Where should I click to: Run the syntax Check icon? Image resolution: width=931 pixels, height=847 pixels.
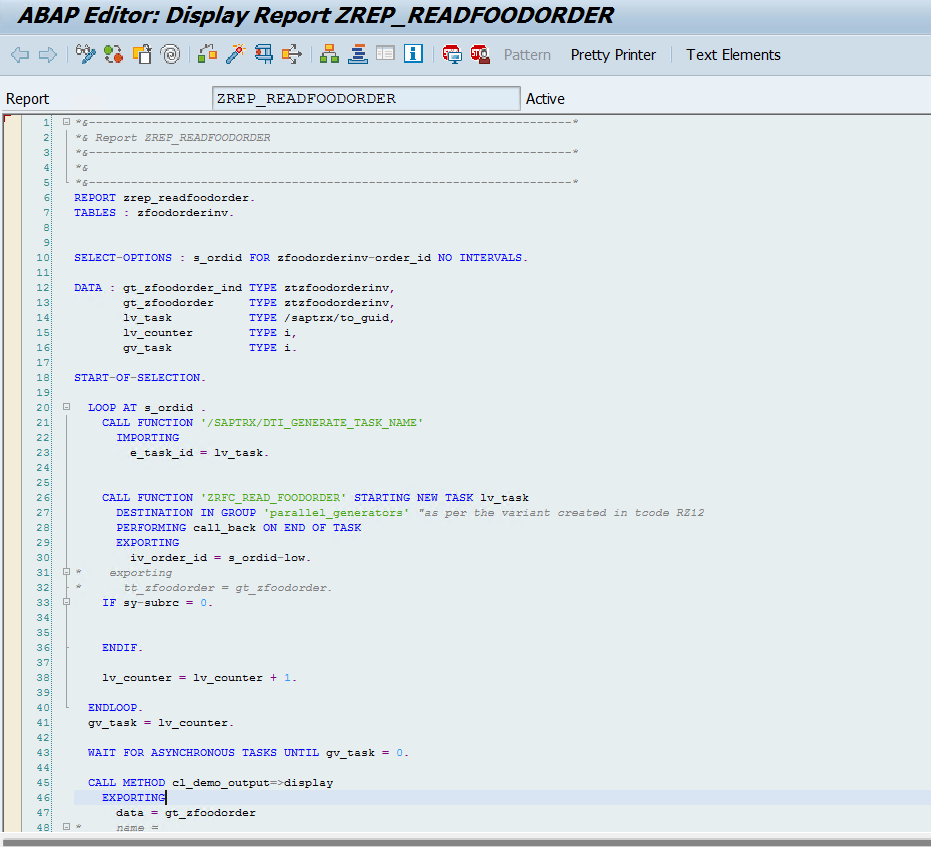point(207,55)
